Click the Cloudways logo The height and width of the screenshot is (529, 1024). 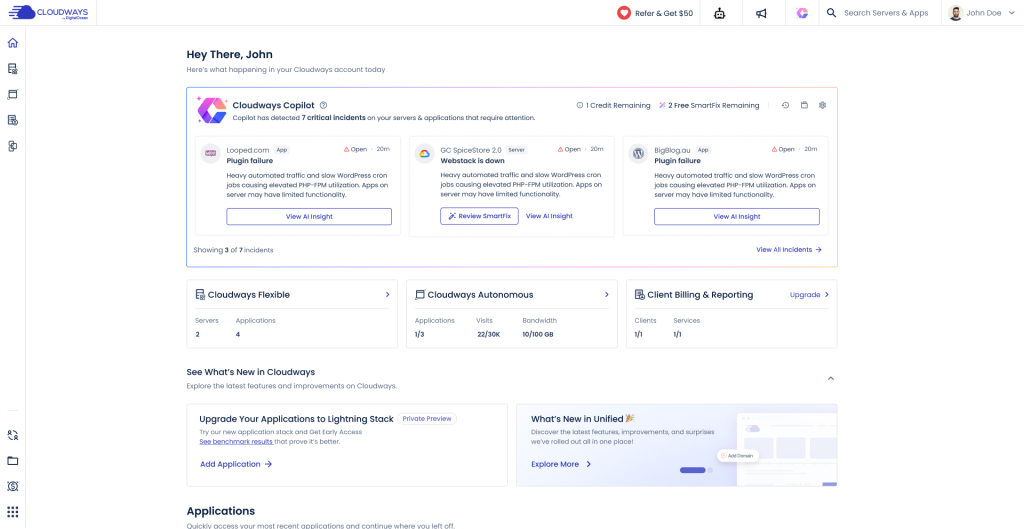point(48,12)
